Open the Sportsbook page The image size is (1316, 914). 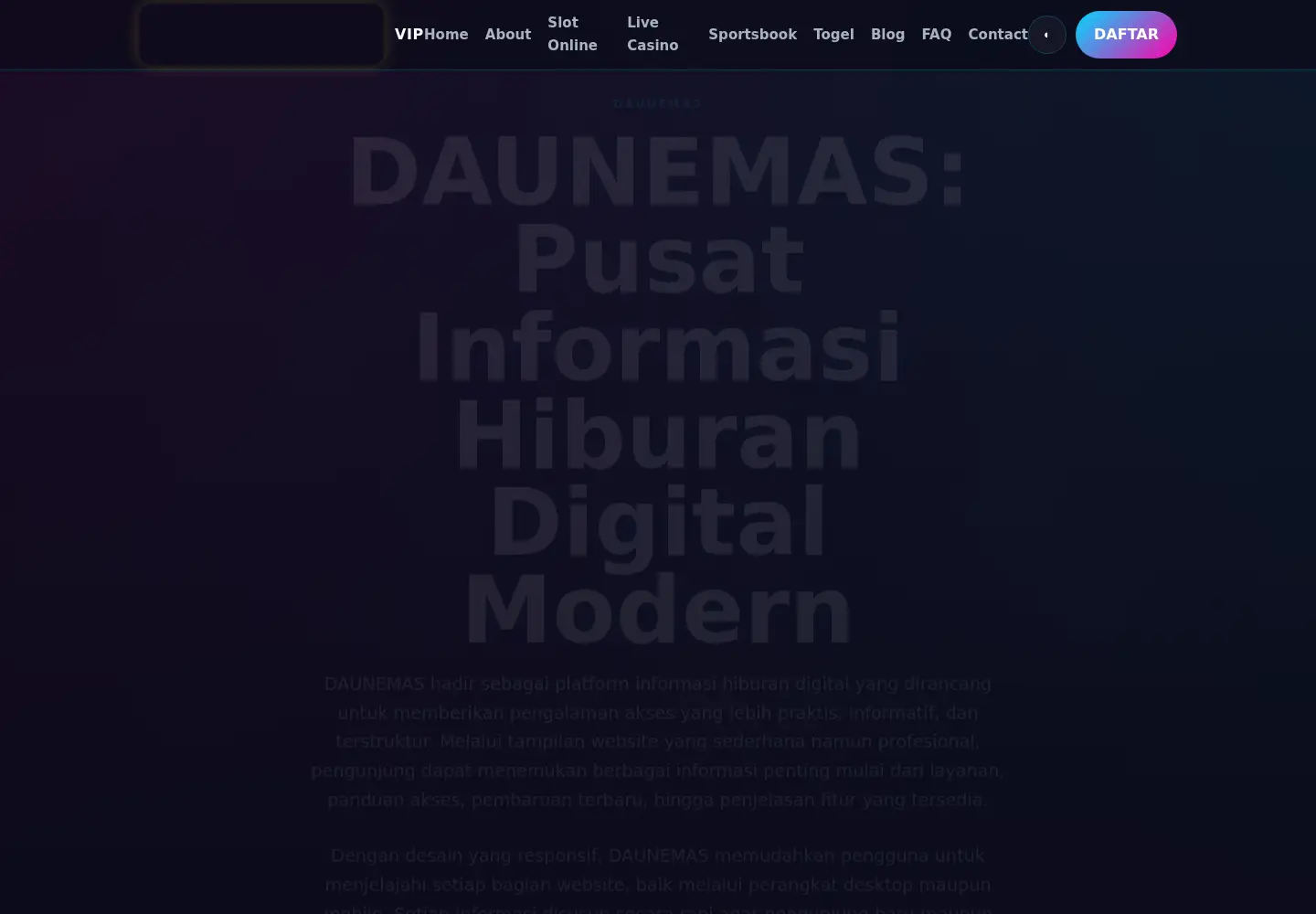[752, 35]
